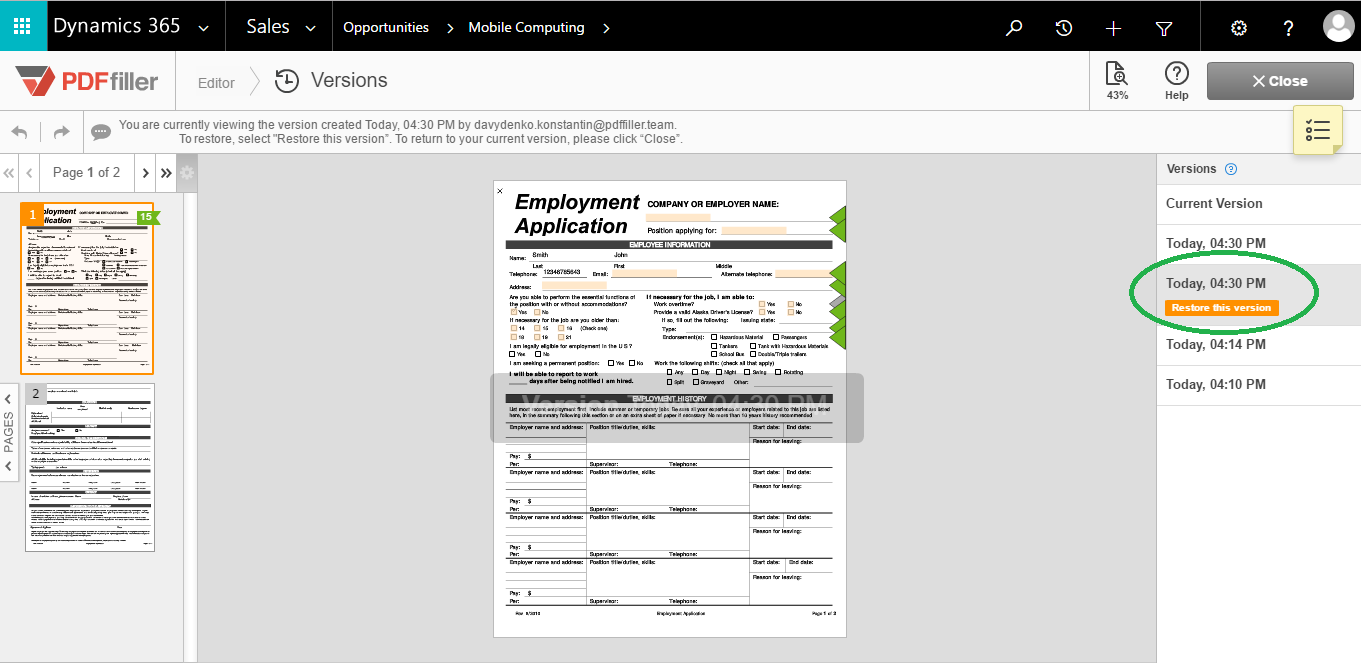Open the question mark help in top bar
The width and height of the screenshot is (1361, 663).
point(1289,28)
